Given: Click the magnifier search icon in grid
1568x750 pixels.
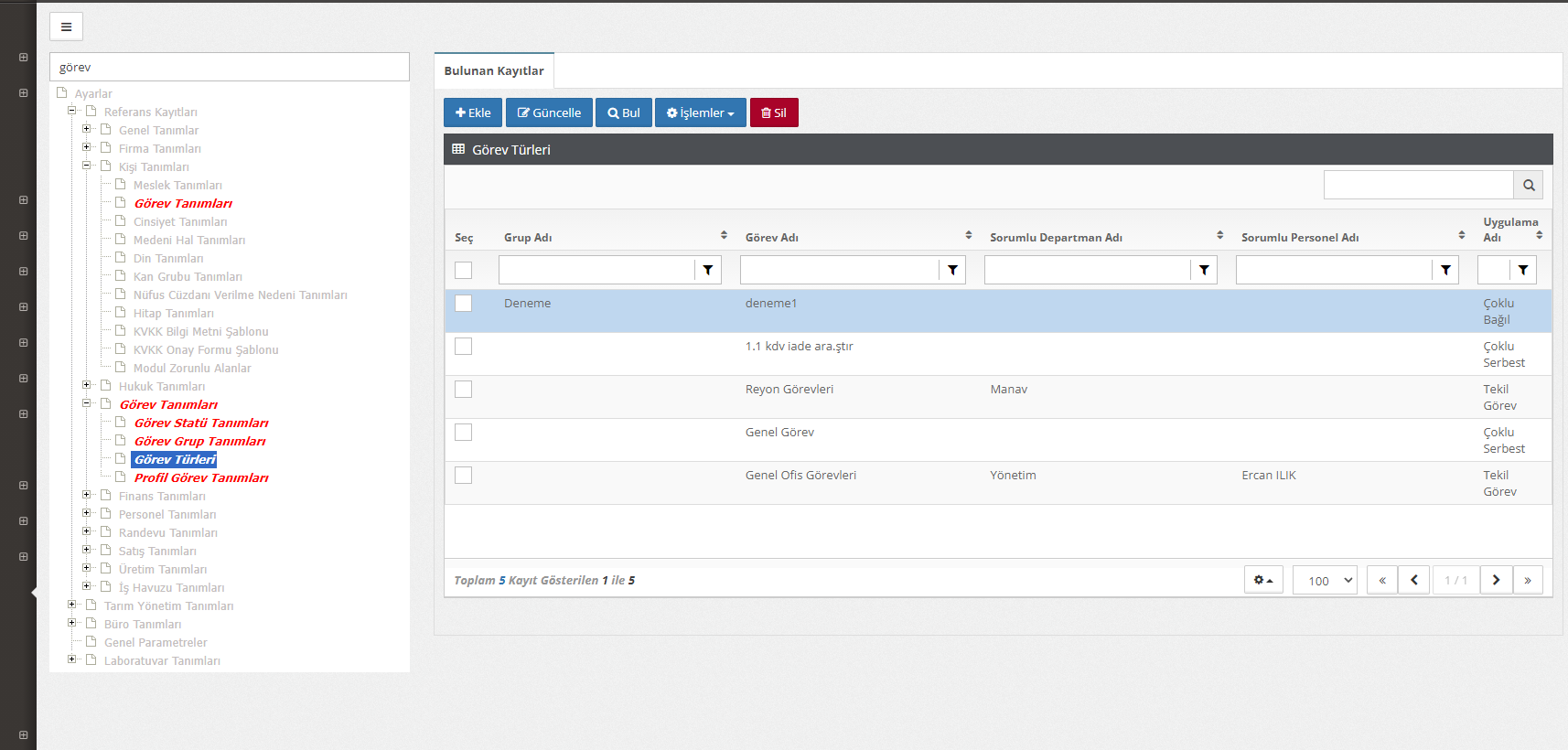Looking at the screenshot, I should (1528, 185).
